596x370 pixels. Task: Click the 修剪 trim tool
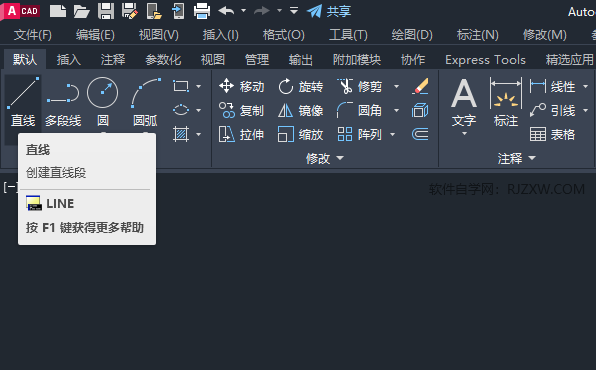click(360, 87)
